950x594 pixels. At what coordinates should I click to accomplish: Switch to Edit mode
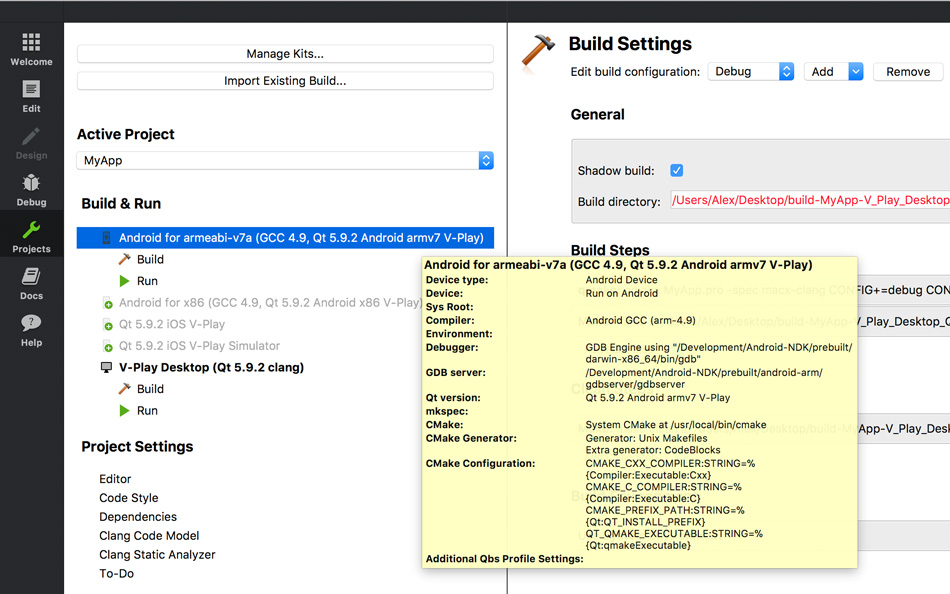pyautogui.click(x=32, y=96)
